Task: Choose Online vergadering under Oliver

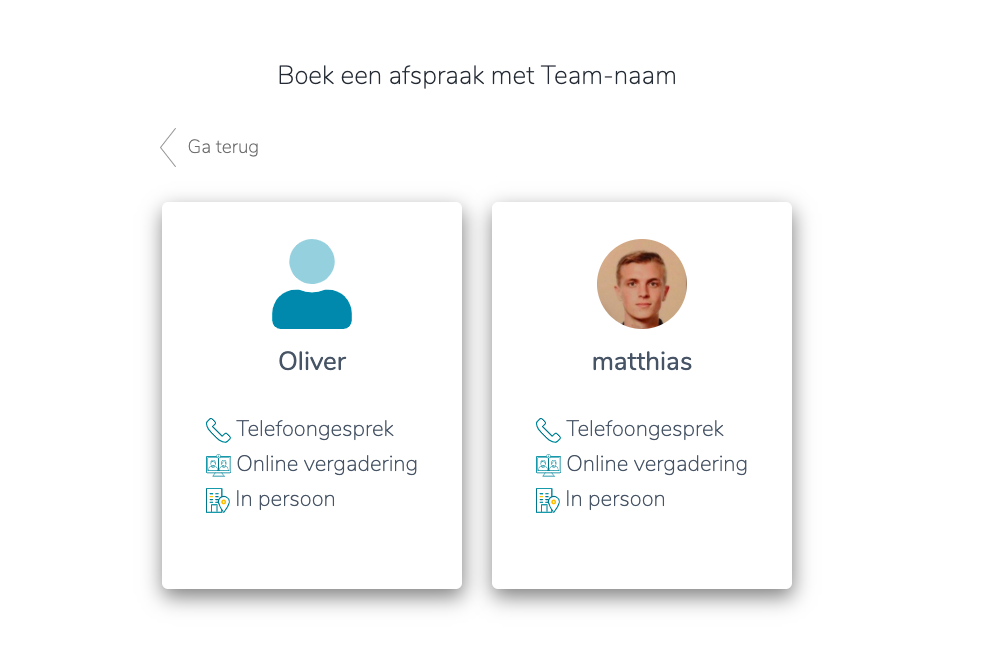Action: (x=327, y=464)
